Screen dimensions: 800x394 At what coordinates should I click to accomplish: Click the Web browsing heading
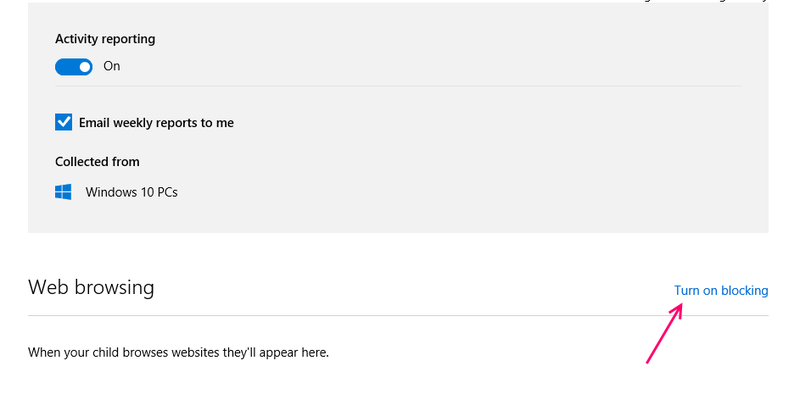[91, 287]
